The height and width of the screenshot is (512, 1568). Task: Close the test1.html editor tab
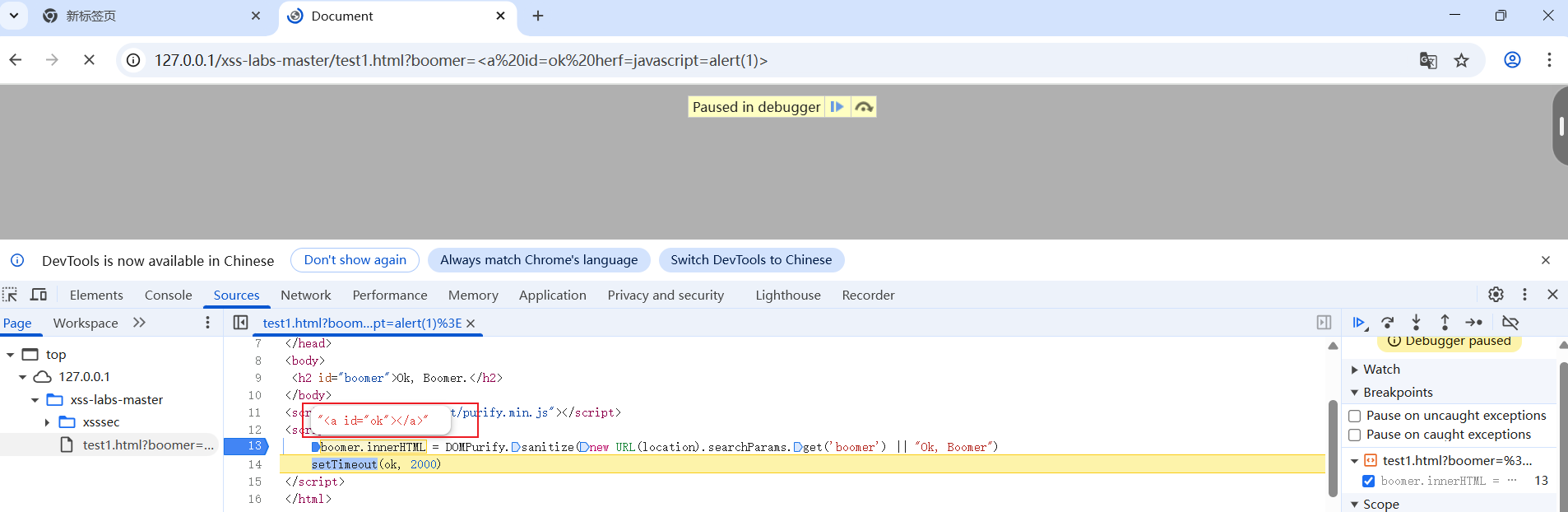tap(471, 323)
